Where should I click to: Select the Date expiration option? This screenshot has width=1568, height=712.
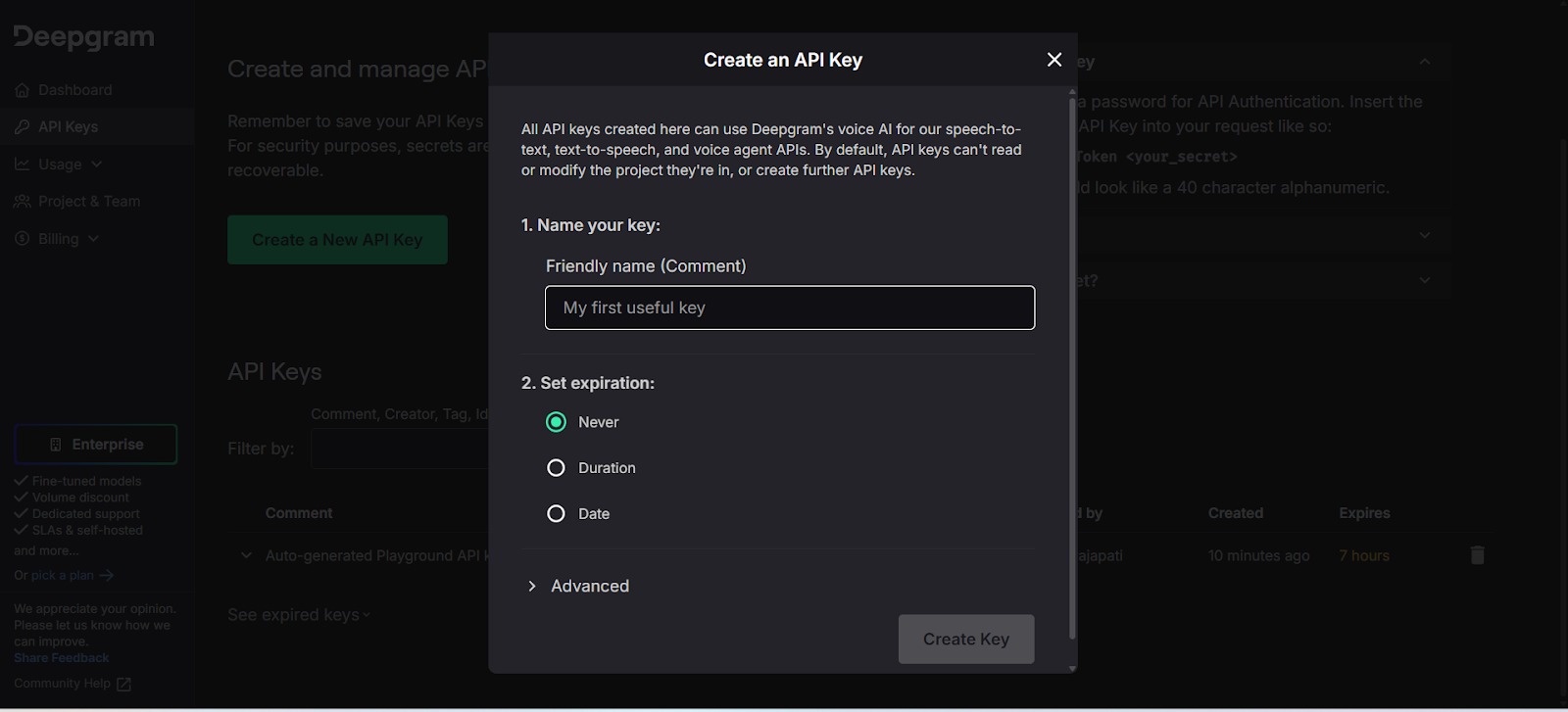click(556, 514)
